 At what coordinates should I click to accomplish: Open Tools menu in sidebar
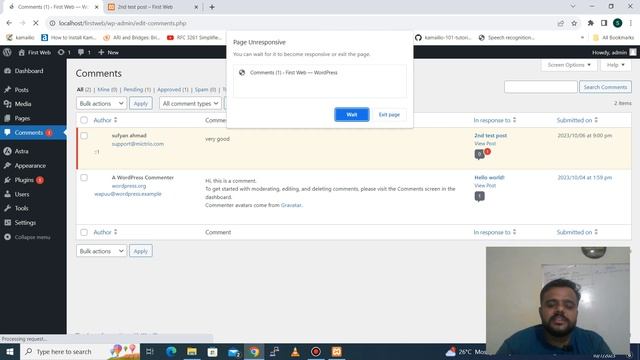[22, 208]
